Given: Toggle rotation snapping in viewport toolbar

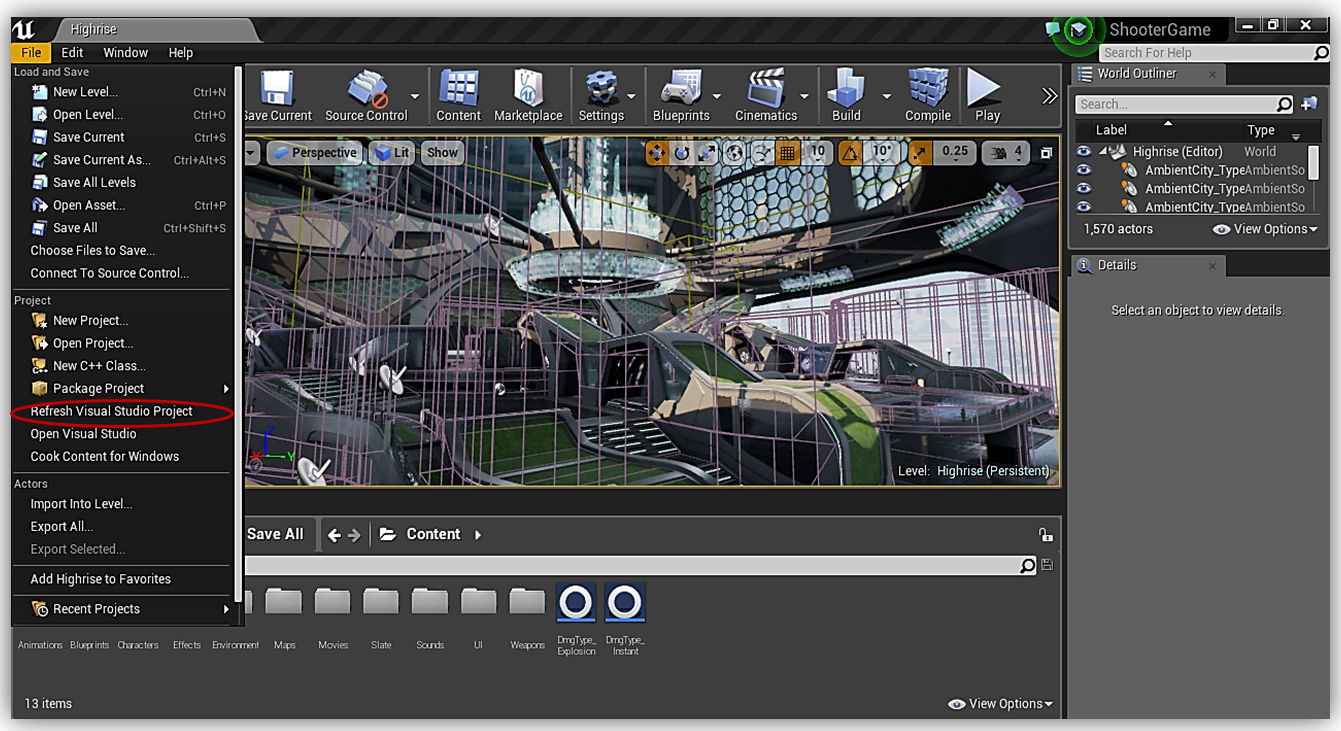Looking at the screenshot, I should (x=850, y=153).
